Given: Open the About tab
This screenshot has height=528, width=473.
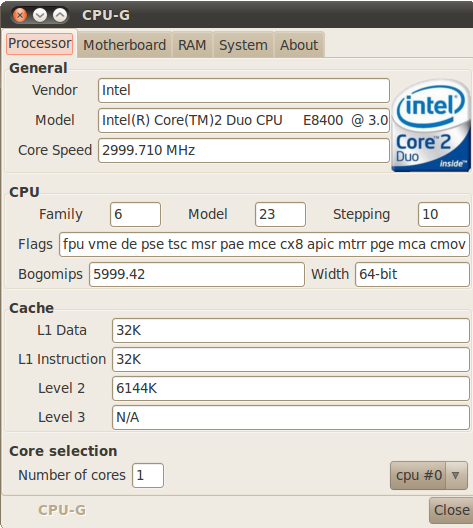Looking at the screenshot, I should [299, 45].
